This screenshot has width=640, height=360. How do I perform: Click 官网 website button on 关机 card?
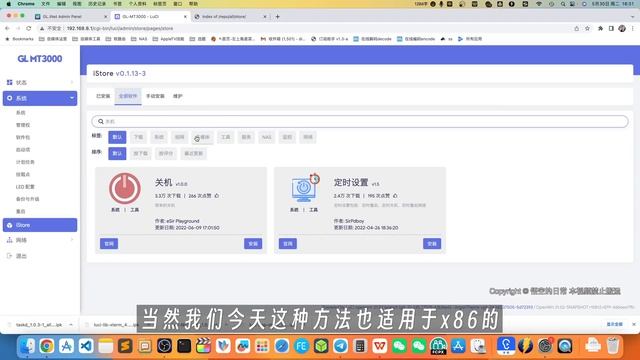pyautogui.click(x=109, y=244)
